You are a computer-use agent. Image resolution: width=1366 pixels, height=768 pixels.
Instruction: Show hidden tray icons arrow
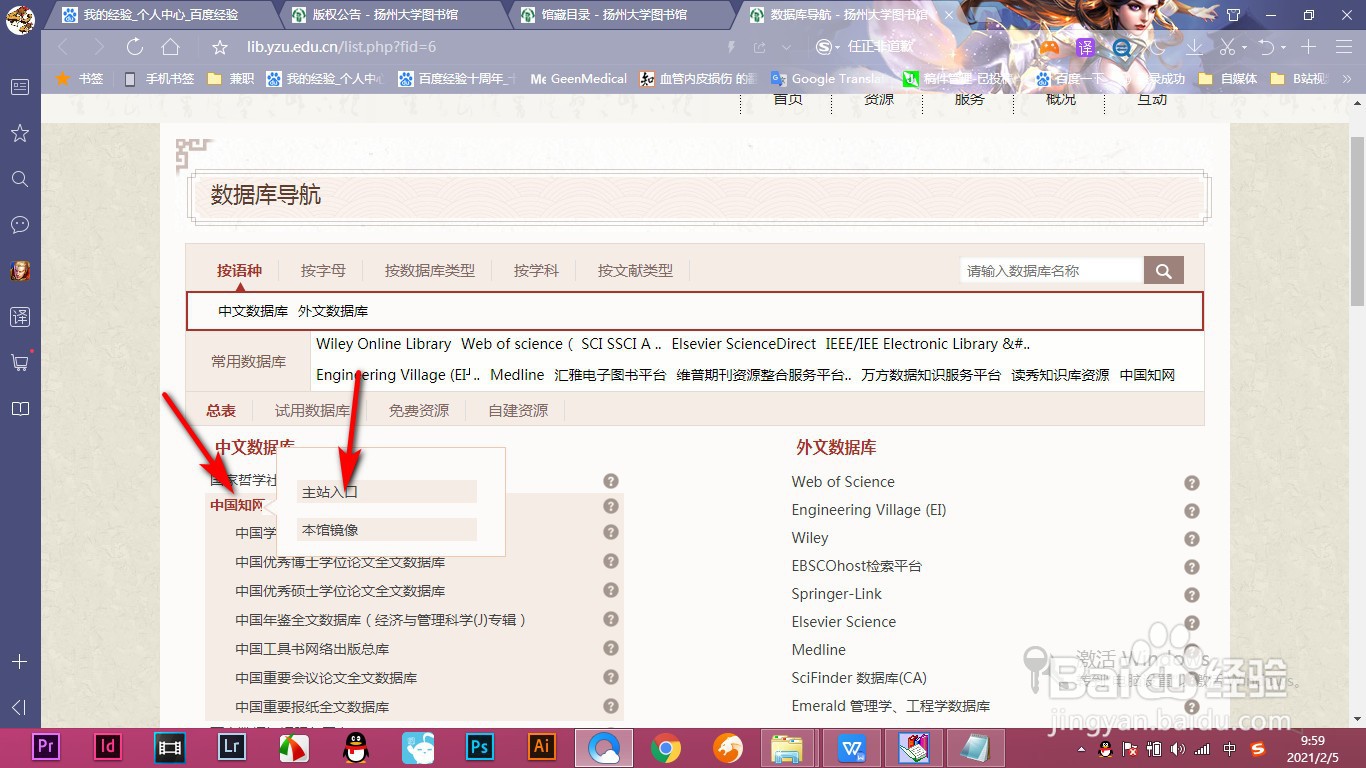point(1080,749)
